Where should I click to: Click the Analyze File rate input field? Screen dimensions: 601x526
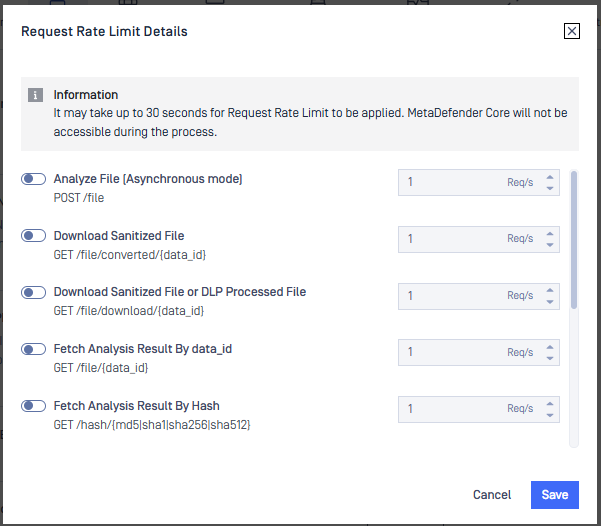point(450,183)
